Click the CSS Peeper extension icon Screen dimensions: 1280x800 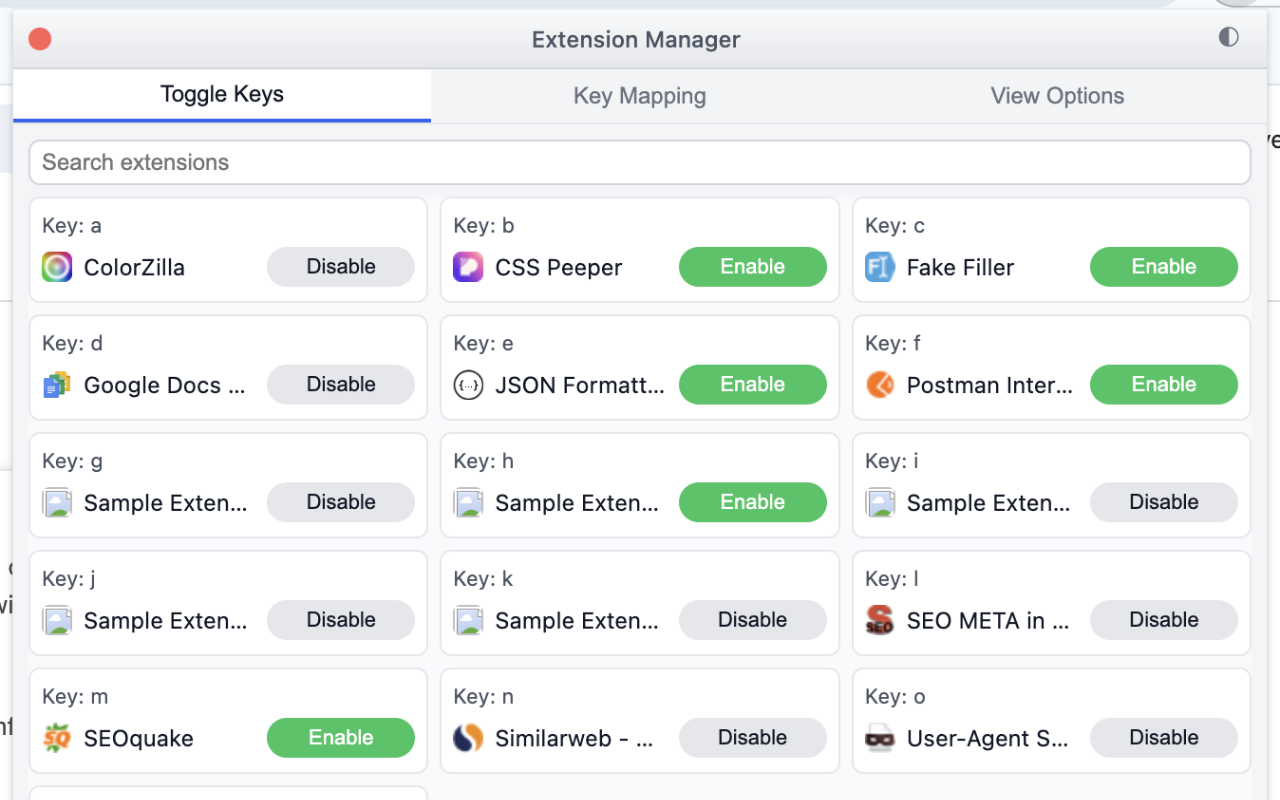pyautogui.click(x=468, y=267)
